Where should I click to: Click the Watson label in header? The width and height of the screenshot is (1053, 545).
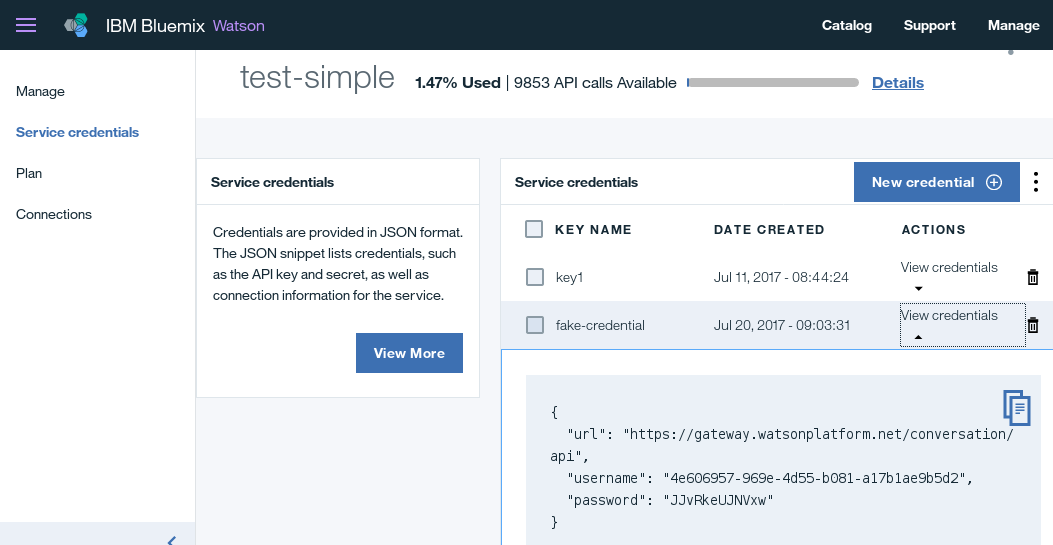point(238,26)
